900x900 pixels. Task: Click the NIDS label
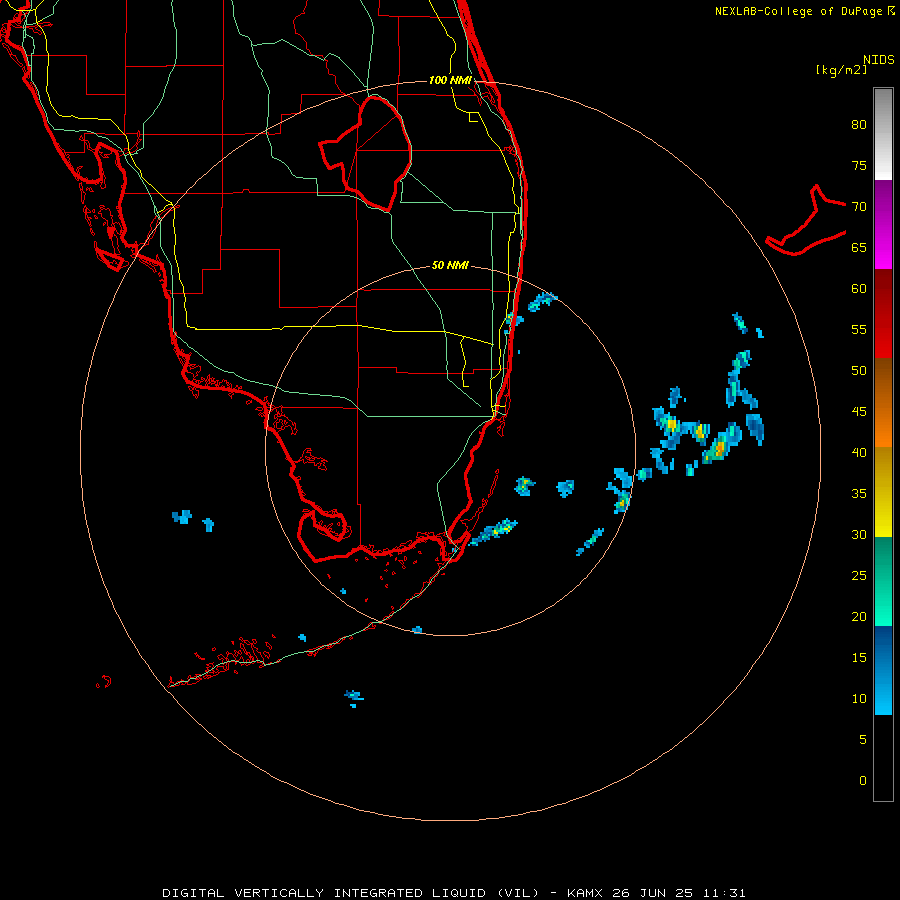879,60
